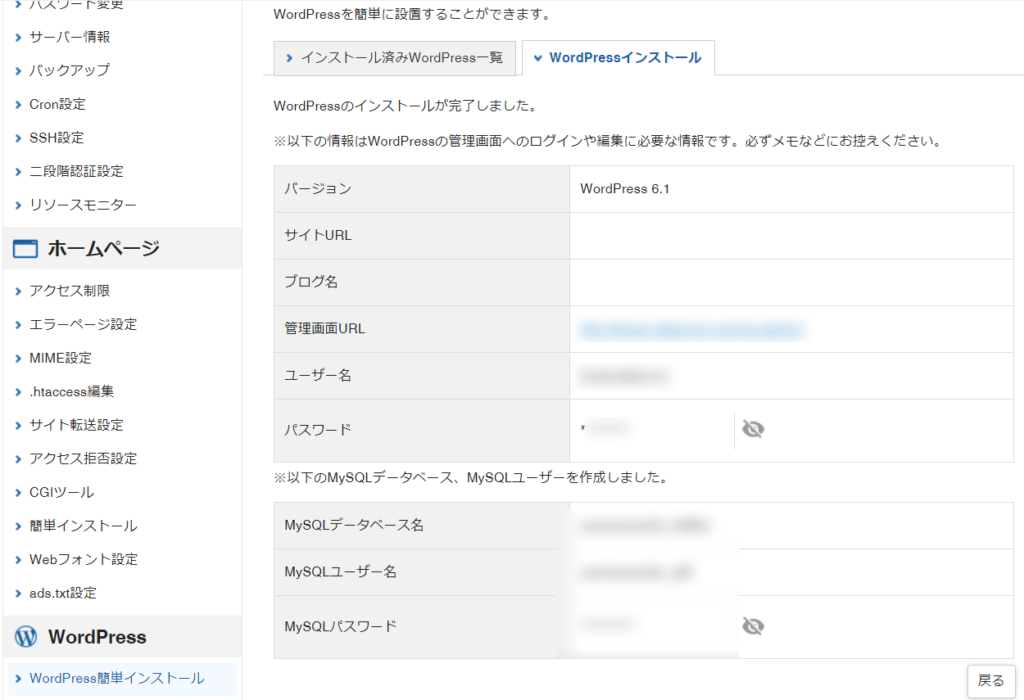The height and width of the screenshot is (700, 1024).
Task: Click the chevron on インストール済みWordPress一覧 tab
Action: [289, 58]
